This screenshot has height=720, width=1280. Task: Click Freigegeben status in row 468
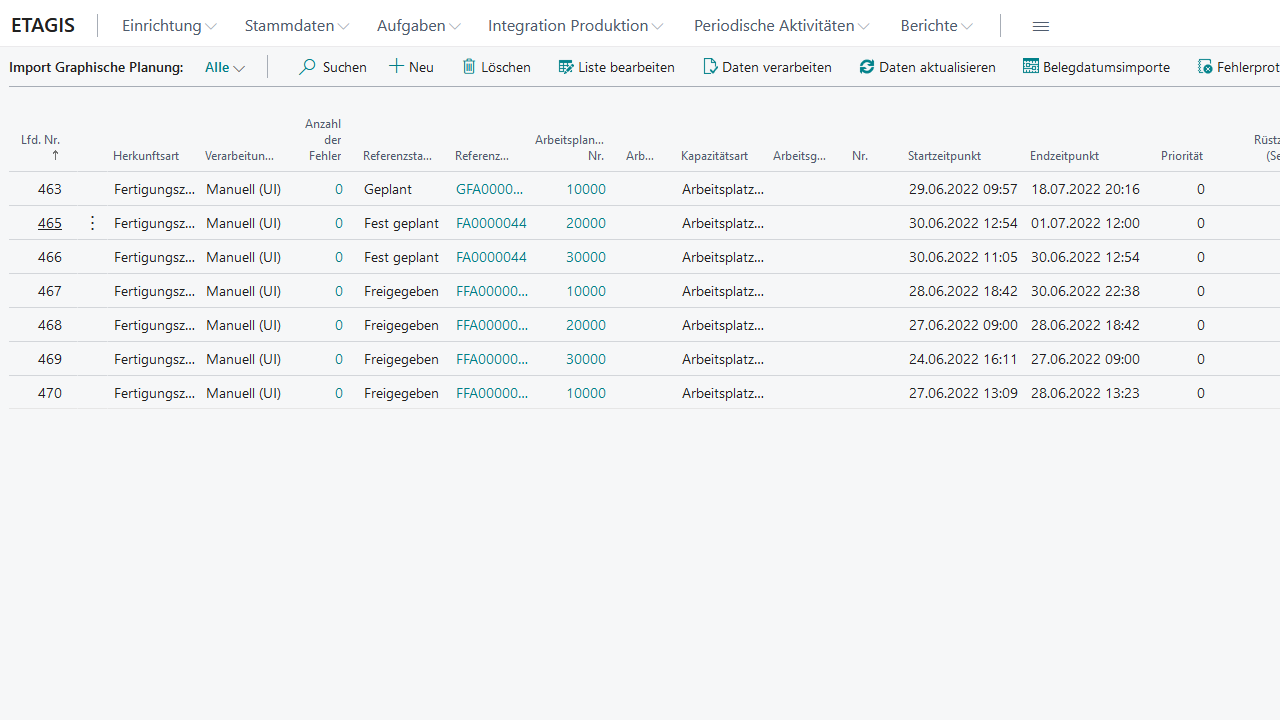(x=401, y=325)
